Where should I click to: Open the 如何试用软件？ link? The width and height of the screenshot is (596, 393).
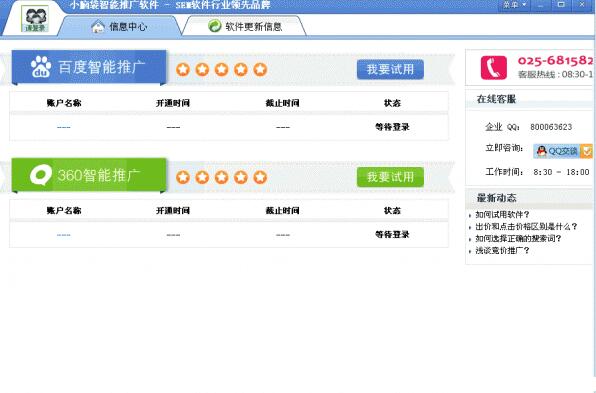[x=502, y=215]
